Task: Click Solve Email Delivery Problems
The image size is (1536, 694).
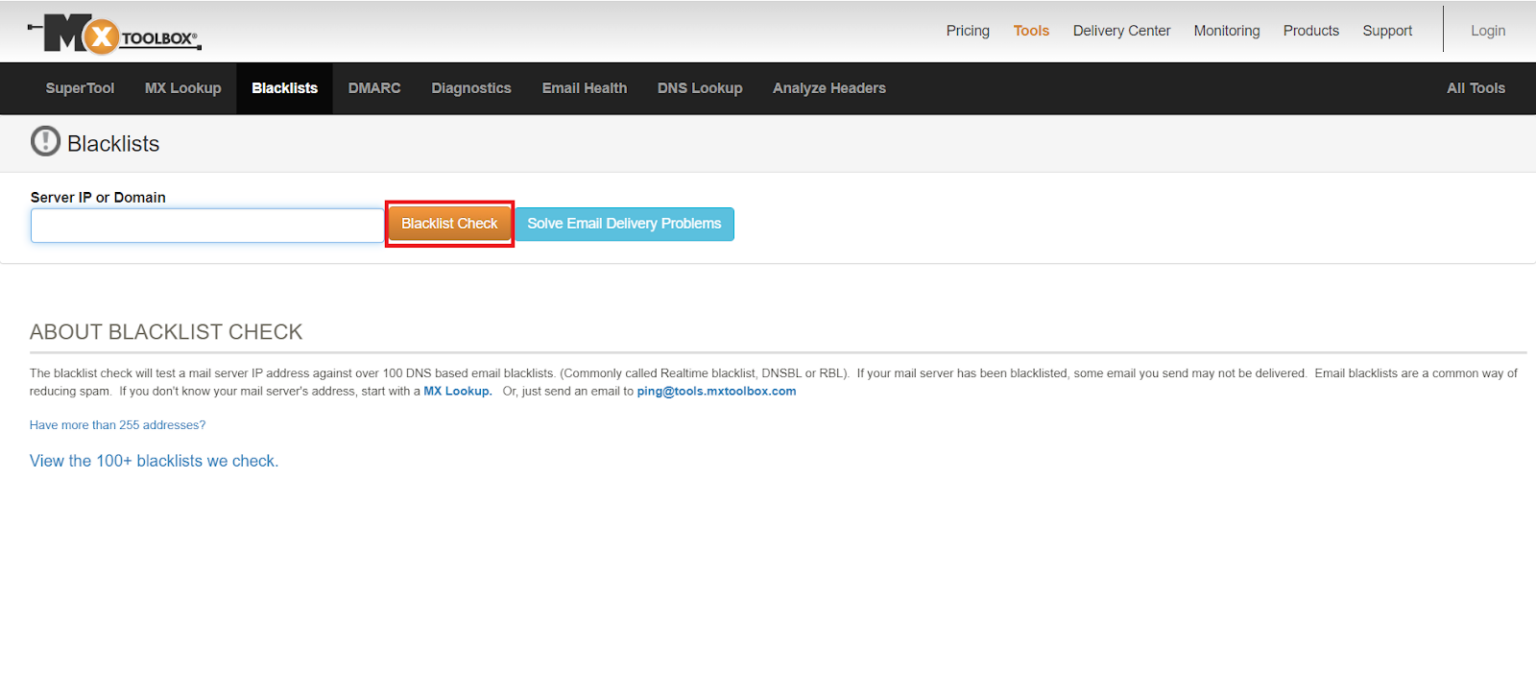Action: [x=624, y=224]
